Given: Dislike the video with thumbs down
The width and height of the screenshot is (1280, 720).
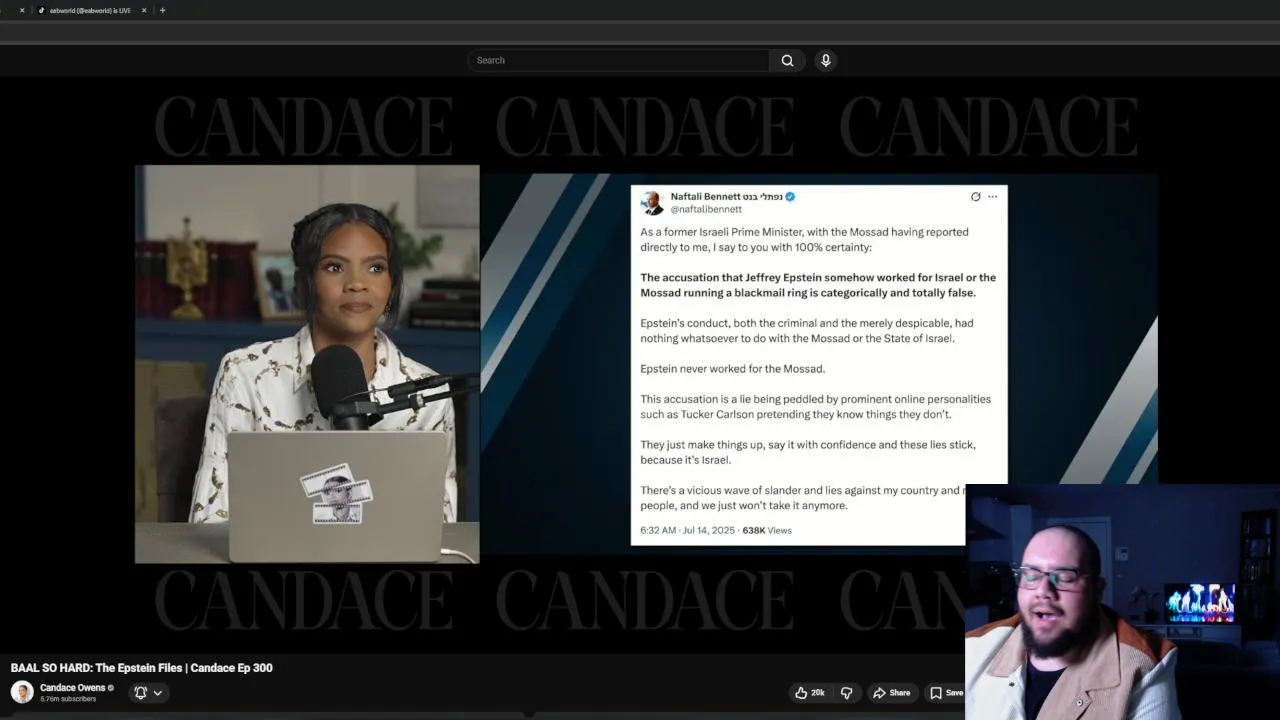Looking at the screenshot, I should point(846,692).
